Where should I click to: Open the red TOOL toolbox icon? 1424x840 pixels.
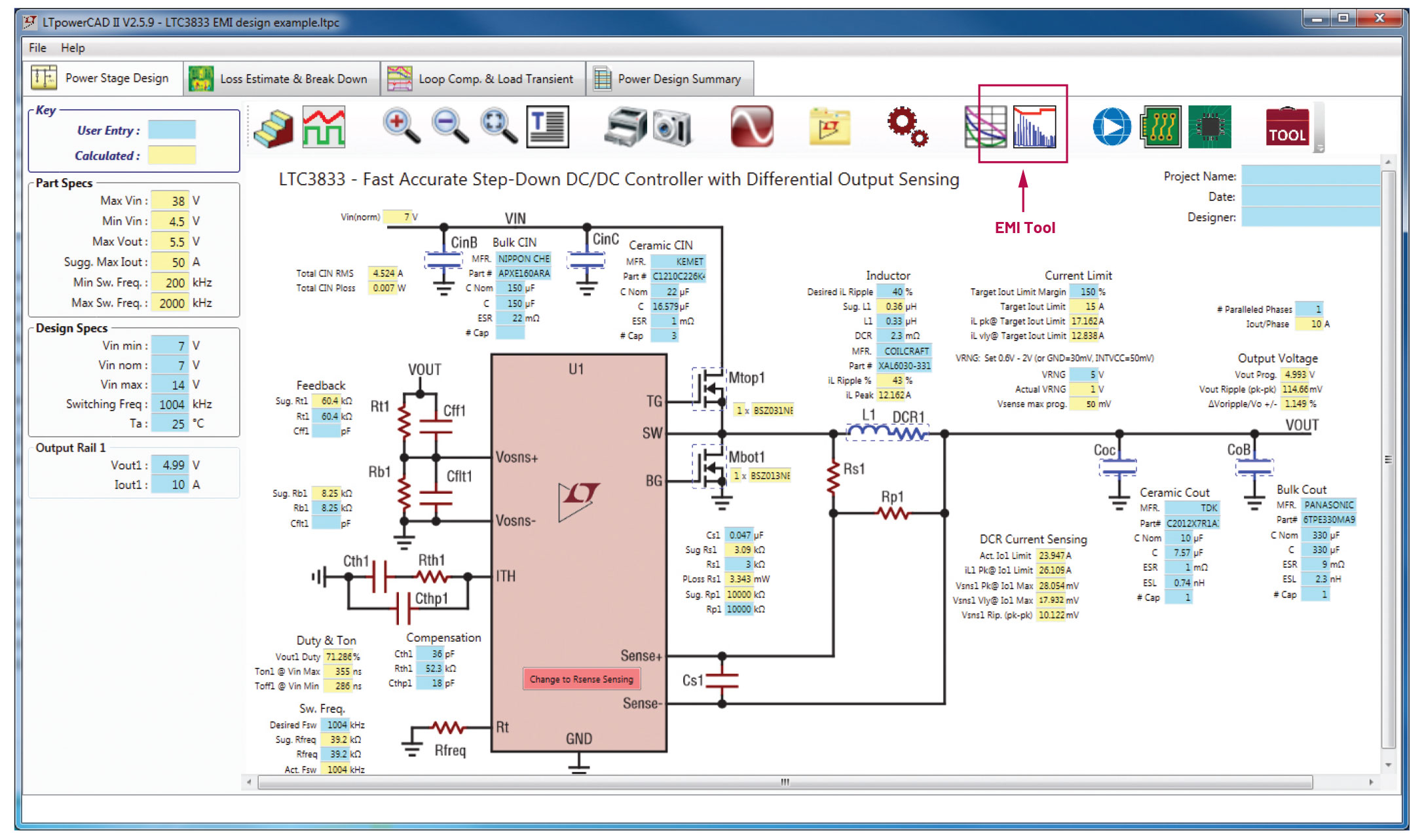1287,127
